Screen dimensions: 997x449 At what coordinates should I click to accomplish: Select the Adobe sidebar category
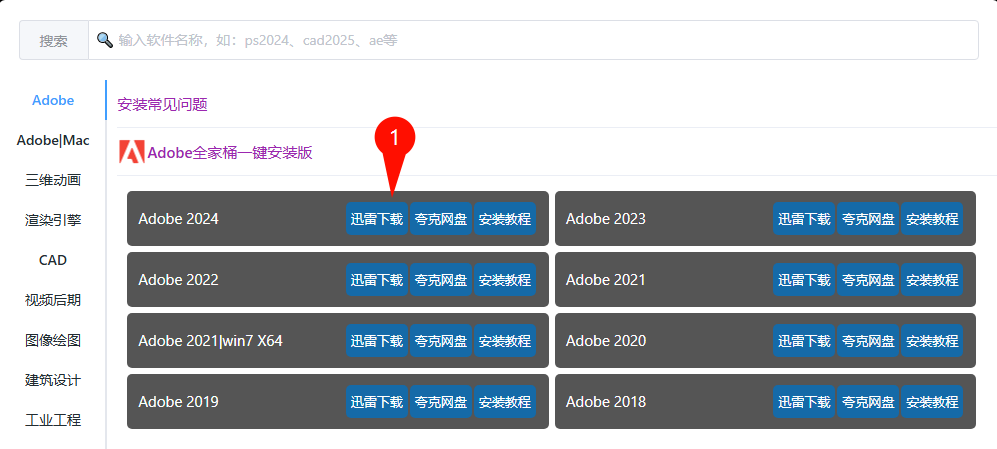[53, 100]
